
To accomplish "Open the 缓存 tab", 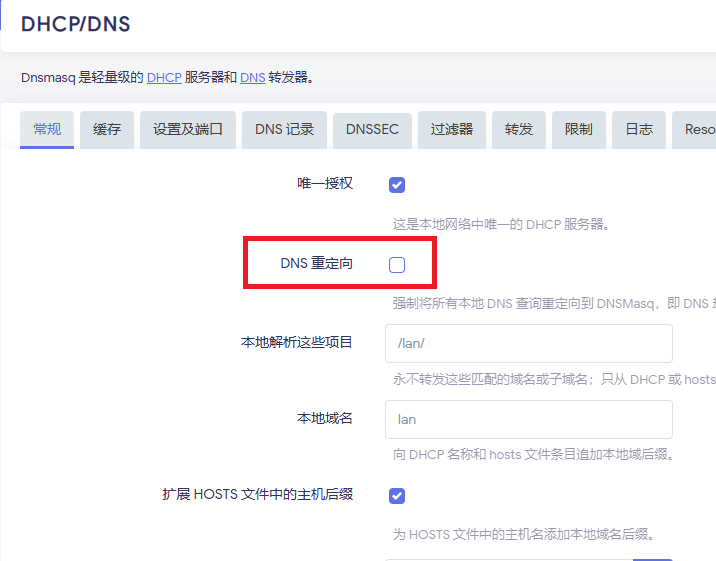I will point(107,129).
